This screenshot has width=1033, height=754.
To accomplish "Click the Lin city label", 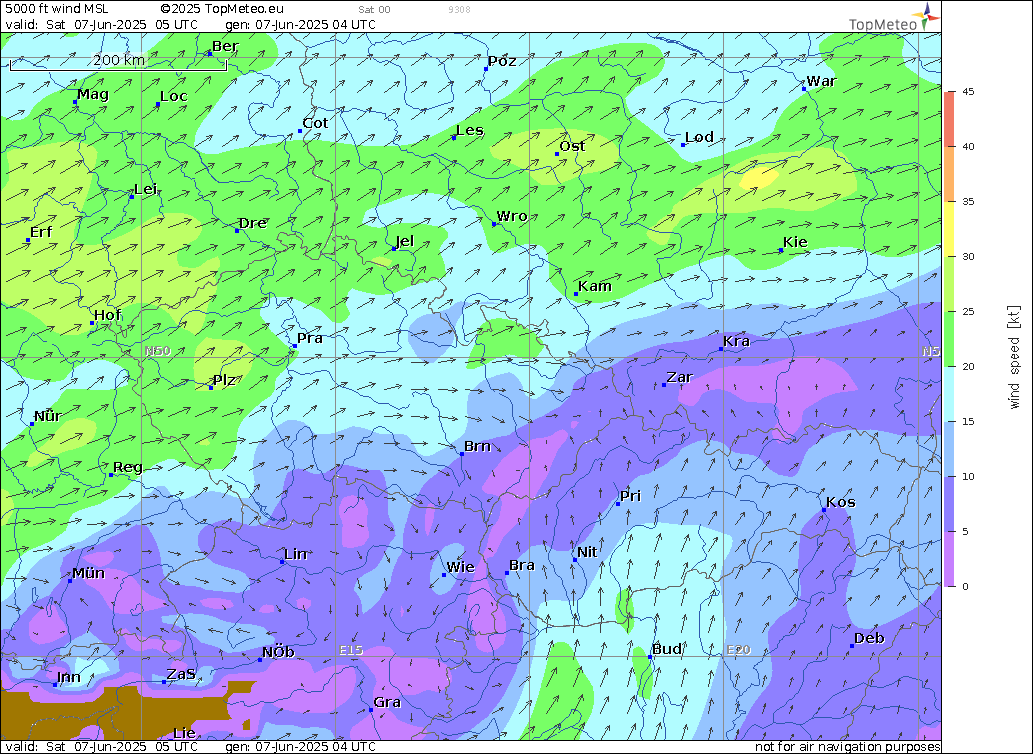I will (296, 554).
